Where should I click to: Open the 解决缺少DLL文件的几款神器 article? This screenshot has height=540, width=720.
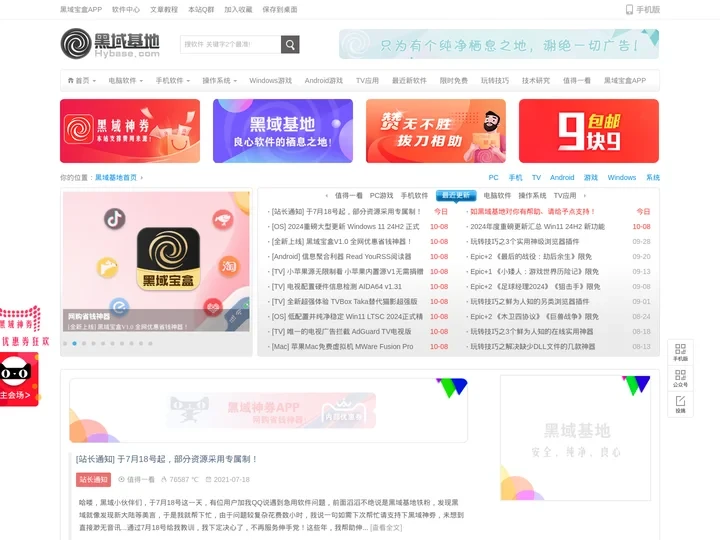click(x=532, y=347)
